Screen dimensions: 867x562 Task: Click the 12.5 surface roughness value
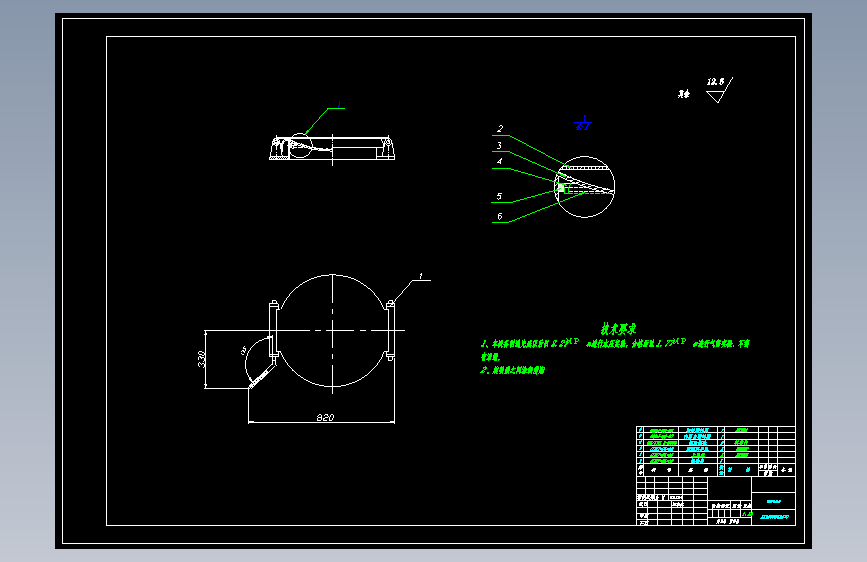(715, 81)
